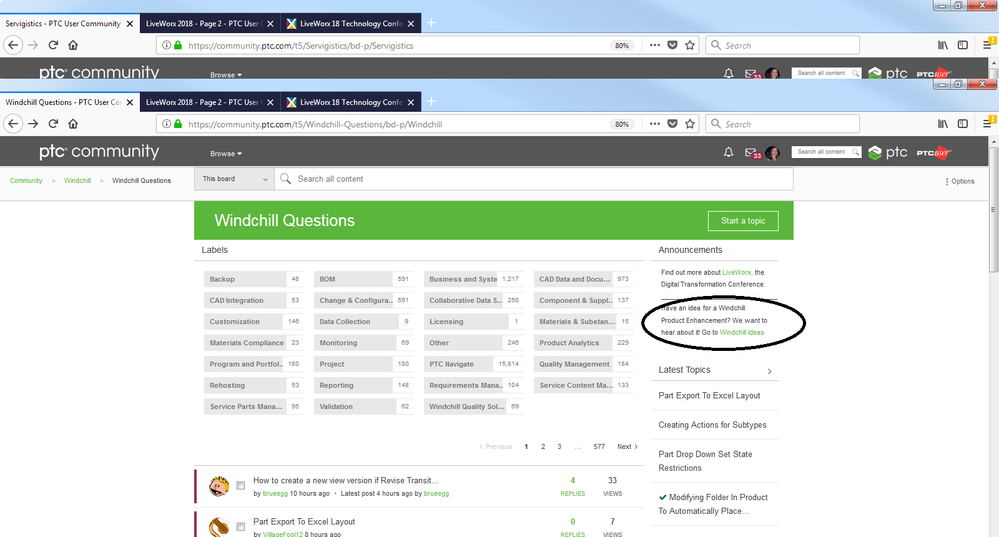Open Windchill Ideas link

(742, 333)
